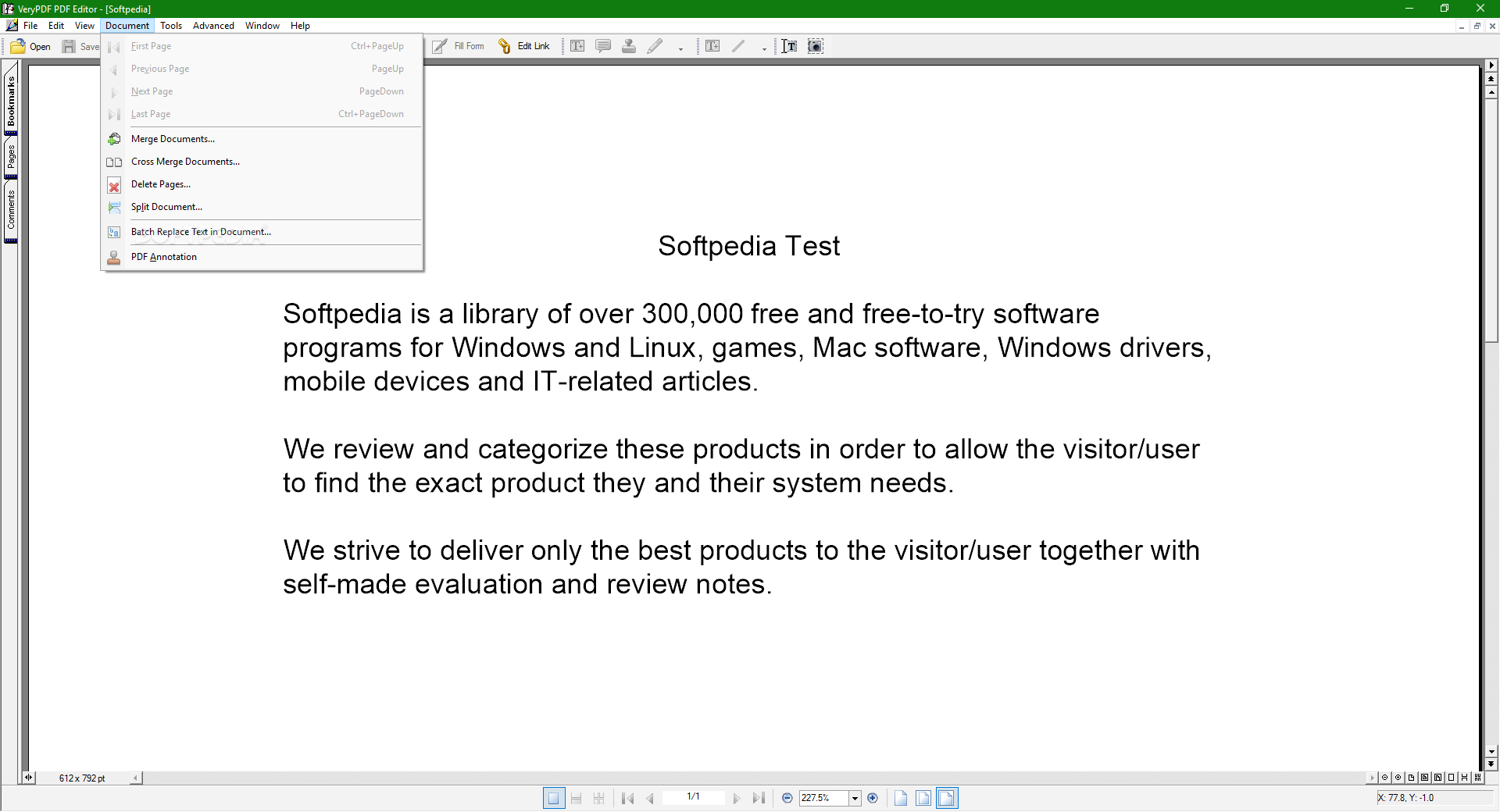
Task: Close the Document menu via its title
Action: pyautogui.click(x=127, y=26)
